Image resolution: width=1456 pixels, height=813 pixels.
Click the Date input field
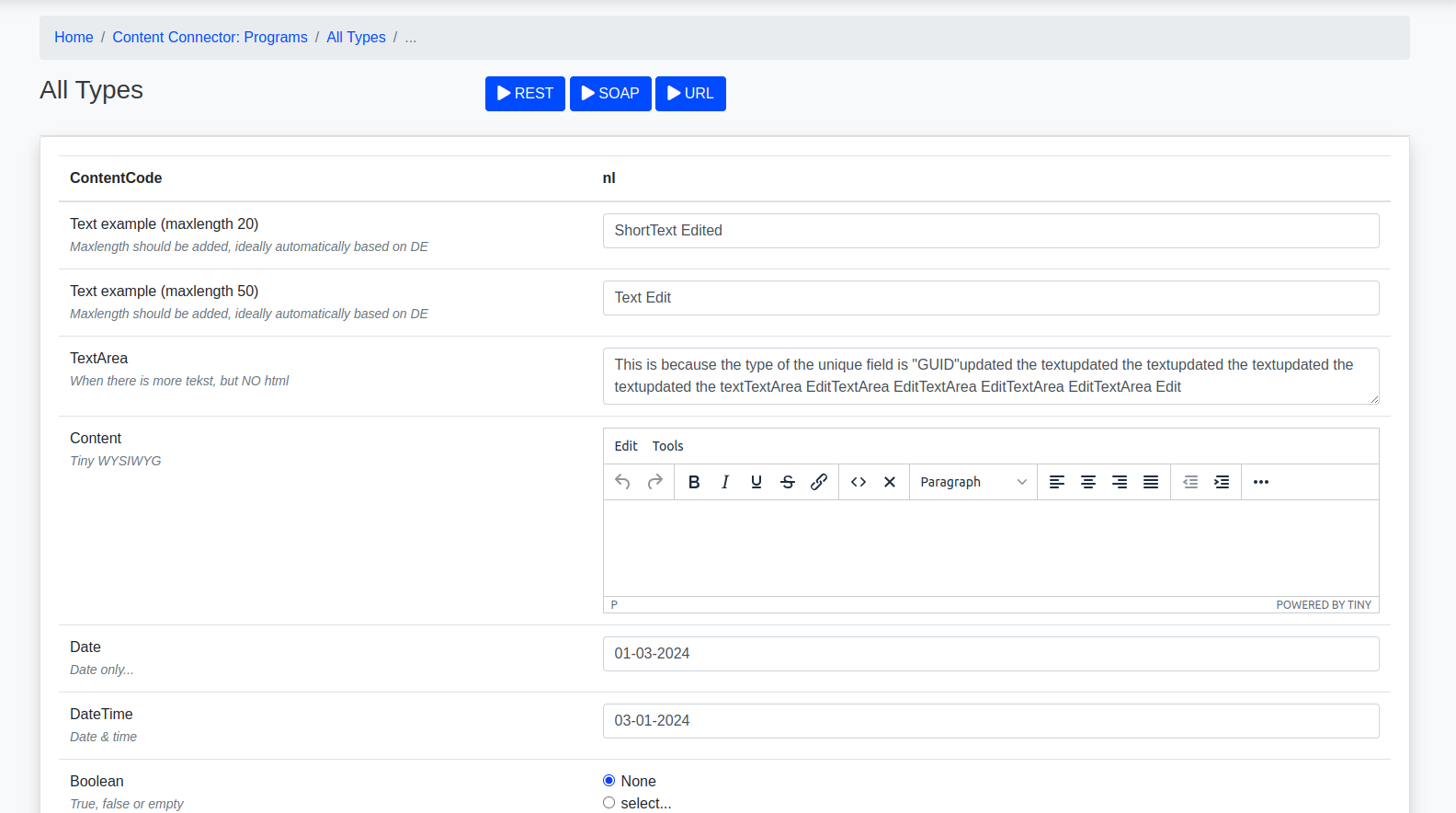coord(990,654)
